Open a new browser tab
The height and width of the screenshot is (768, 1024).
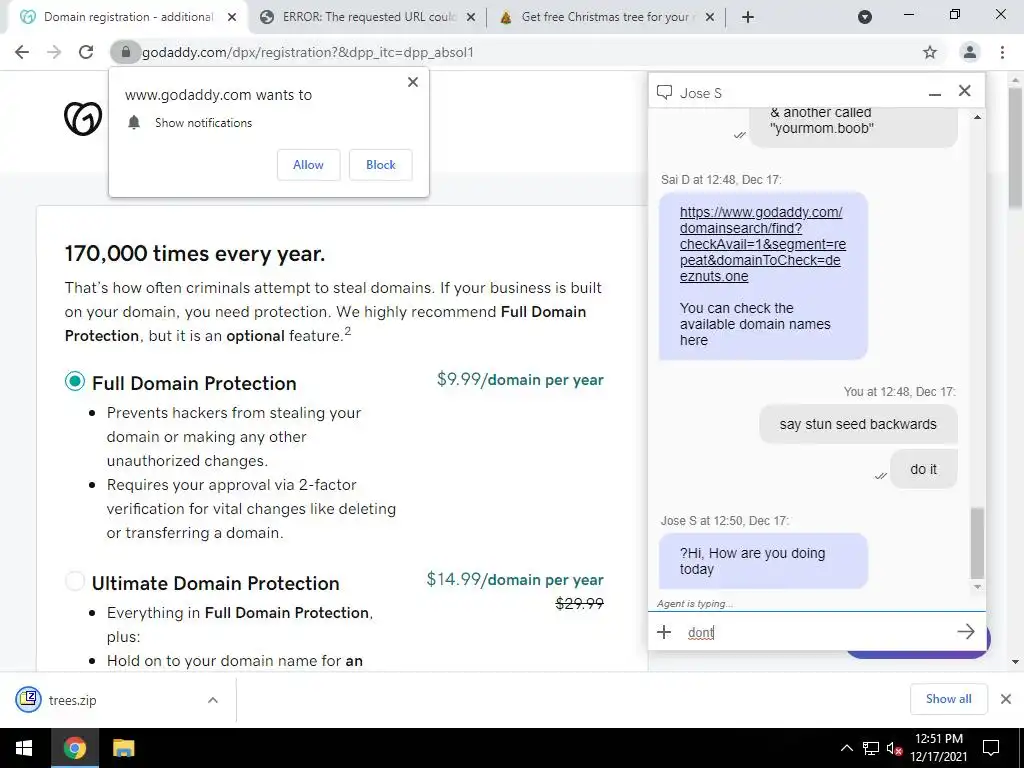point(748,18)
